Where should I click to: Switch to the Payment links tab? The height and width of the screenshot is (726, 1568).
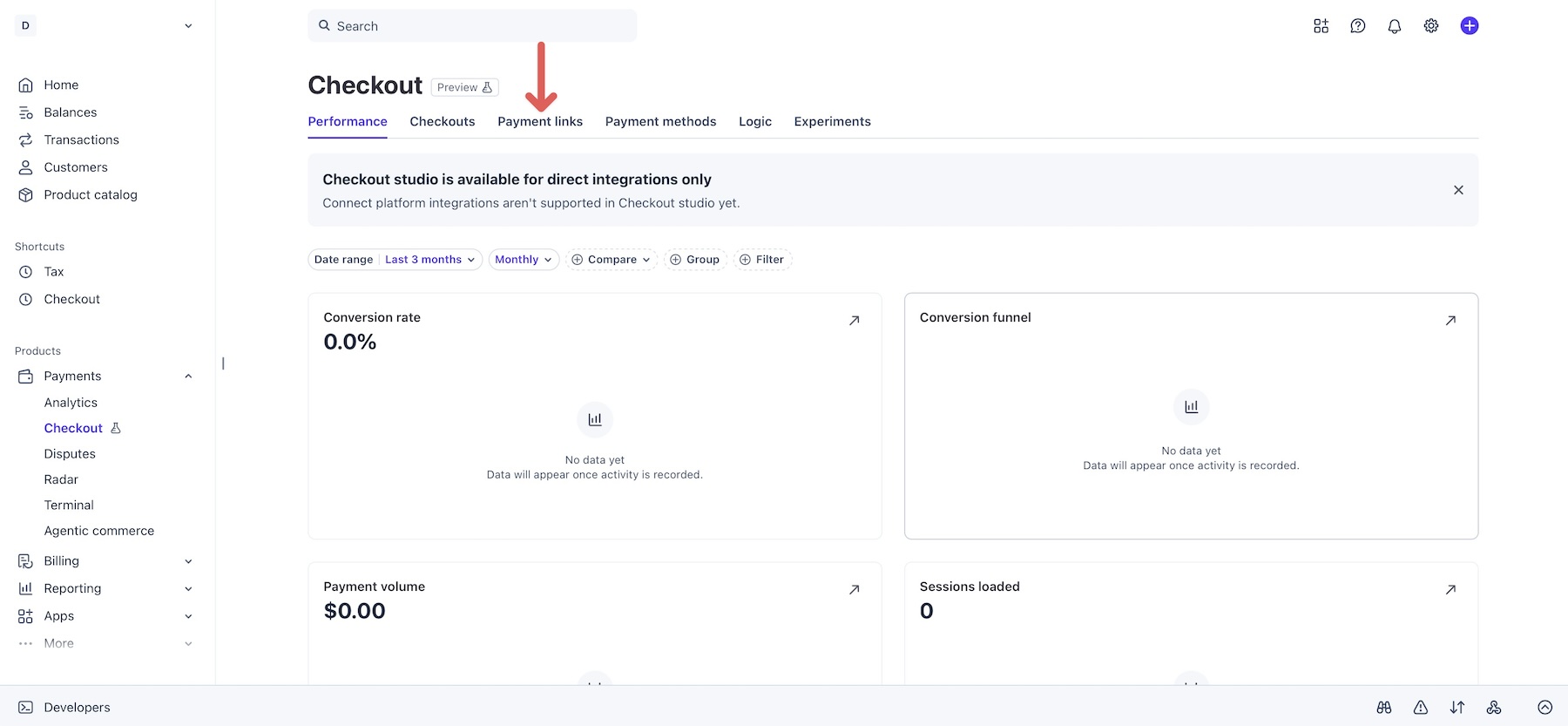click(x=540, y=122)
